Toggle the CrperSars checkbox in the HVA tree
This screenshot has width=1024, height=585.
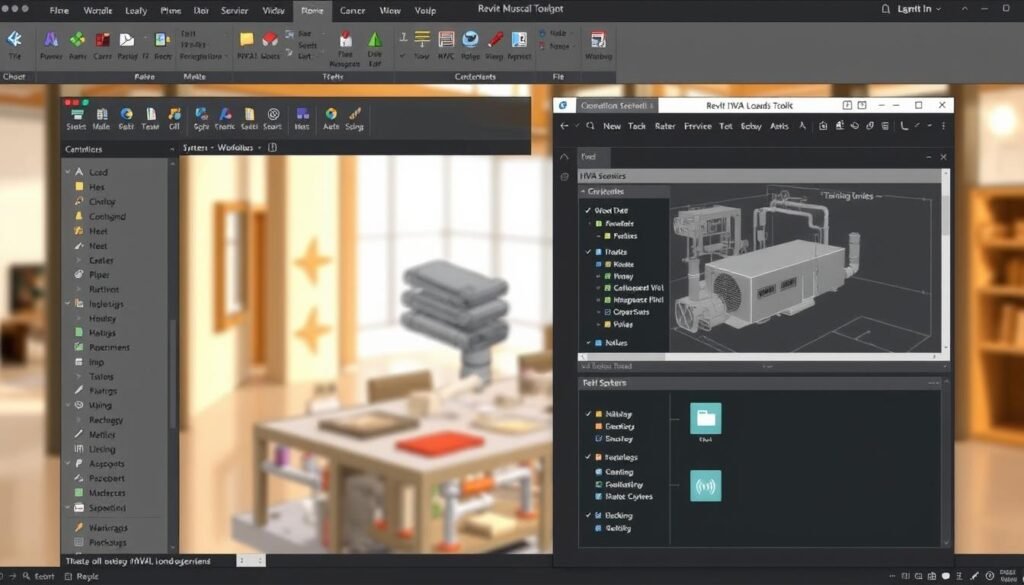(x=607, y=312)
